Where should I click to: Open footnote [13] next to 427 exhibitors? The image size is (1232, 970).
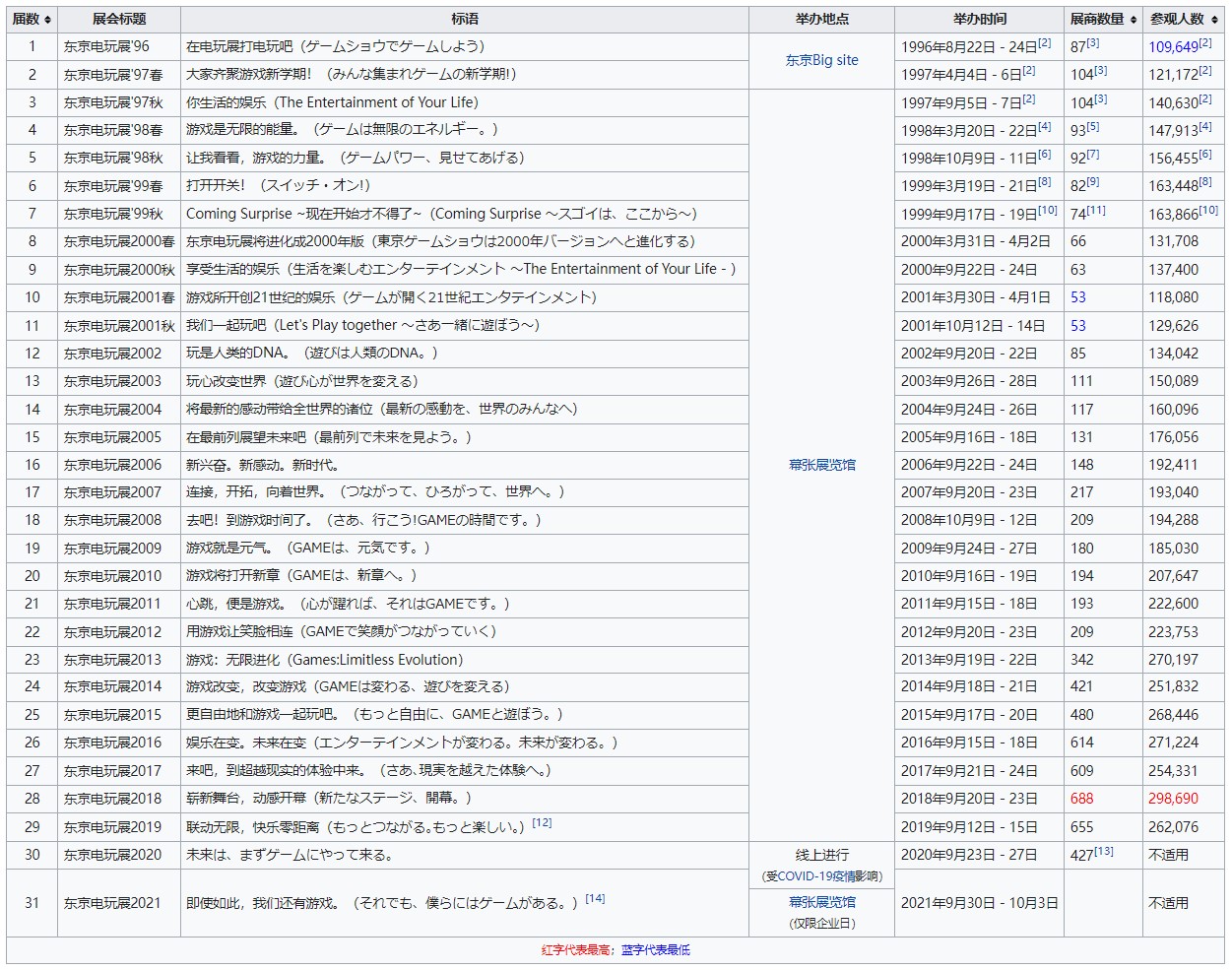pyautogui.click(x=1103, y=851)
